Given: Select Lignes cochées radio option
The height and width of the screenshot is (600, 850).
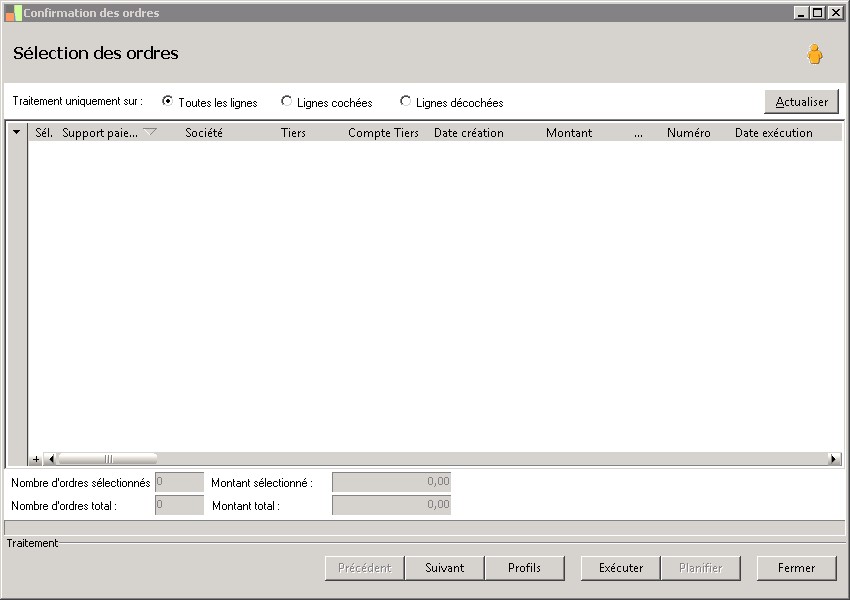Looking at the screenshot, I should coord(286,101).
